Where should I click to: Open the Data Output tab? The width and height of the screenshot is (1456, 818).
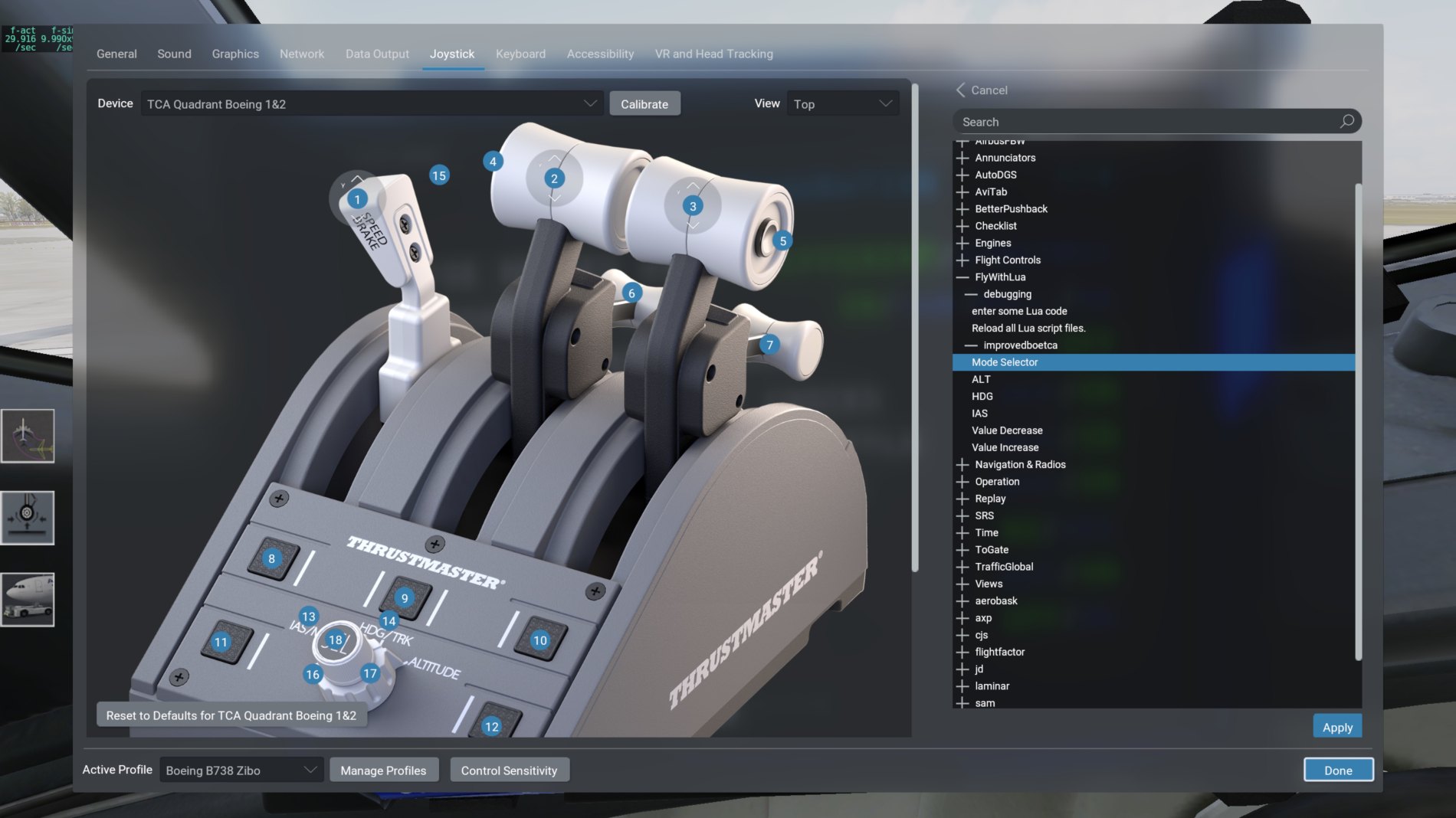[377, 54]
